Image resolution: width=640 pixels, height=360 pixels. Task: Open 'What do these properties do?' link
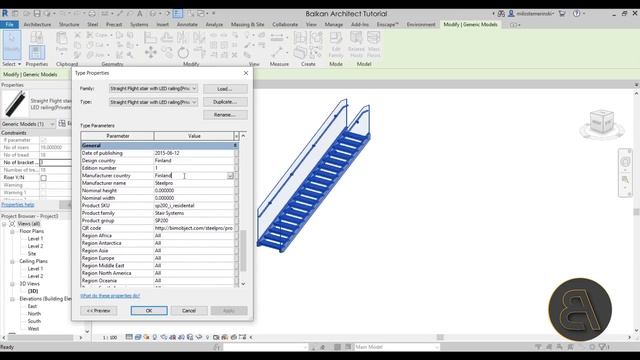110,296
